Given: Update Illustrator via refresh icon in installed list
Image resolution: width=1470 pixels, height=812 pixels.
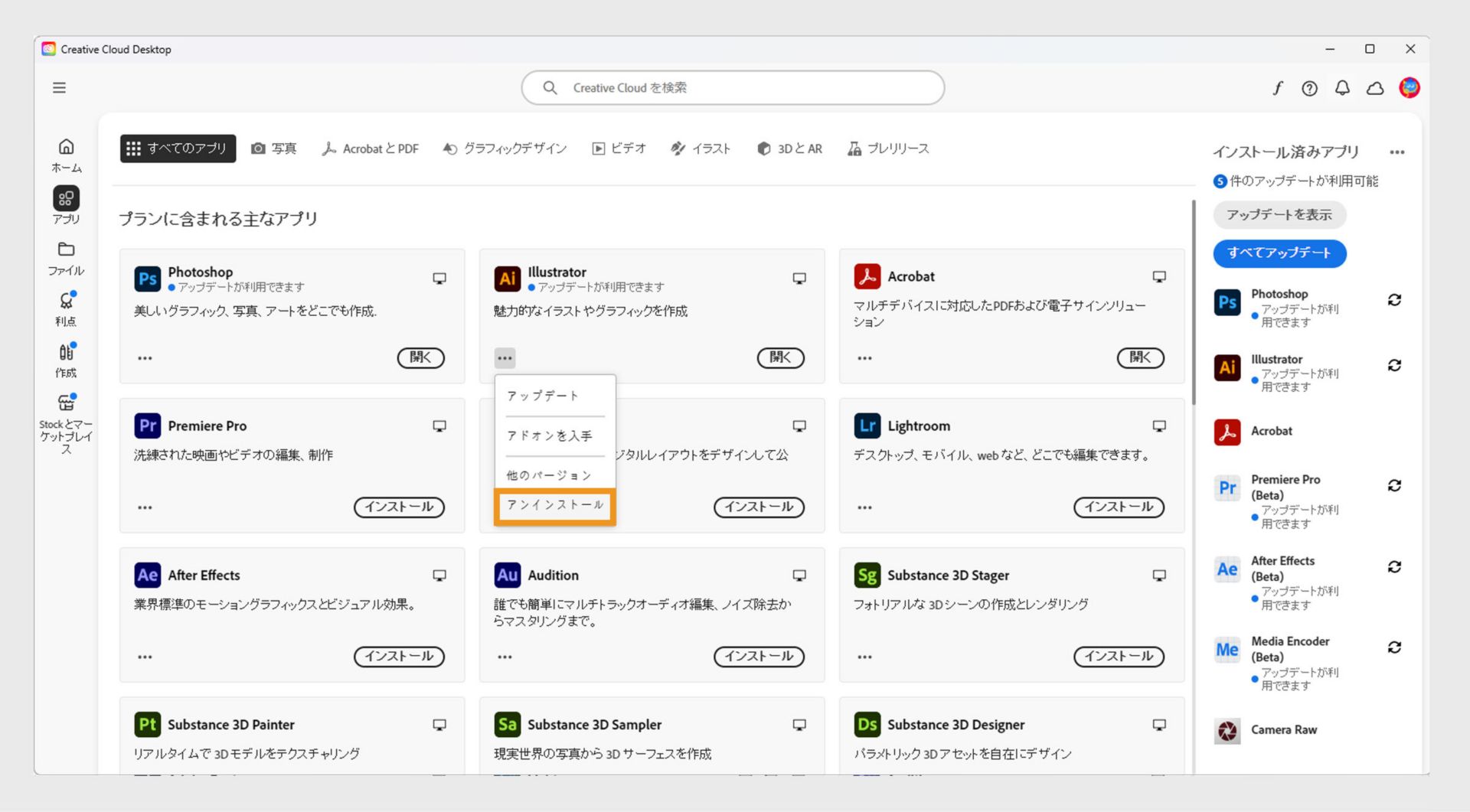Looking at the screenshot, I should click(x=1394, y=365).
